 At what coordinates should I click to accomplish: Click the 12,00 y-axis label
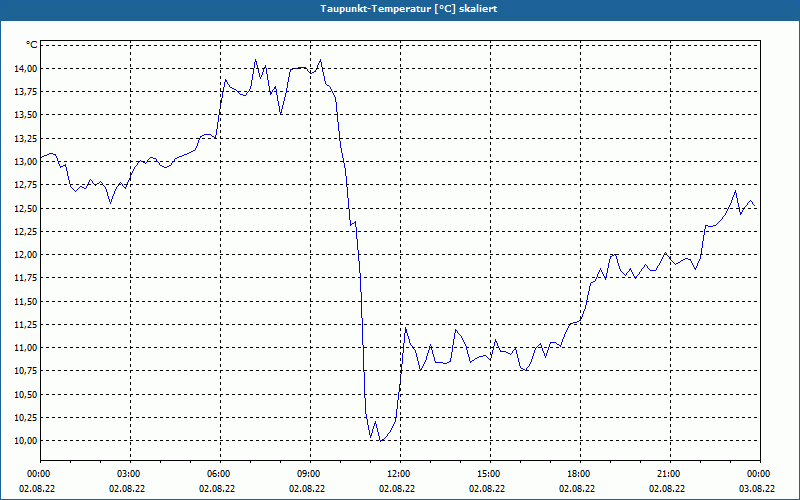pyautogui.click(x=26, y=255)
